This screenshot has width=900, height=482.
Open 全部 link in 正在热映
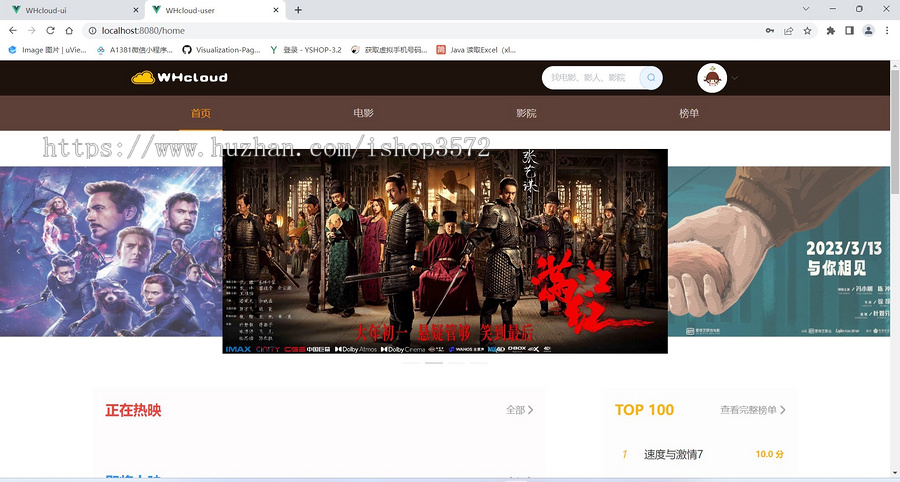click(x=519, y=410)
